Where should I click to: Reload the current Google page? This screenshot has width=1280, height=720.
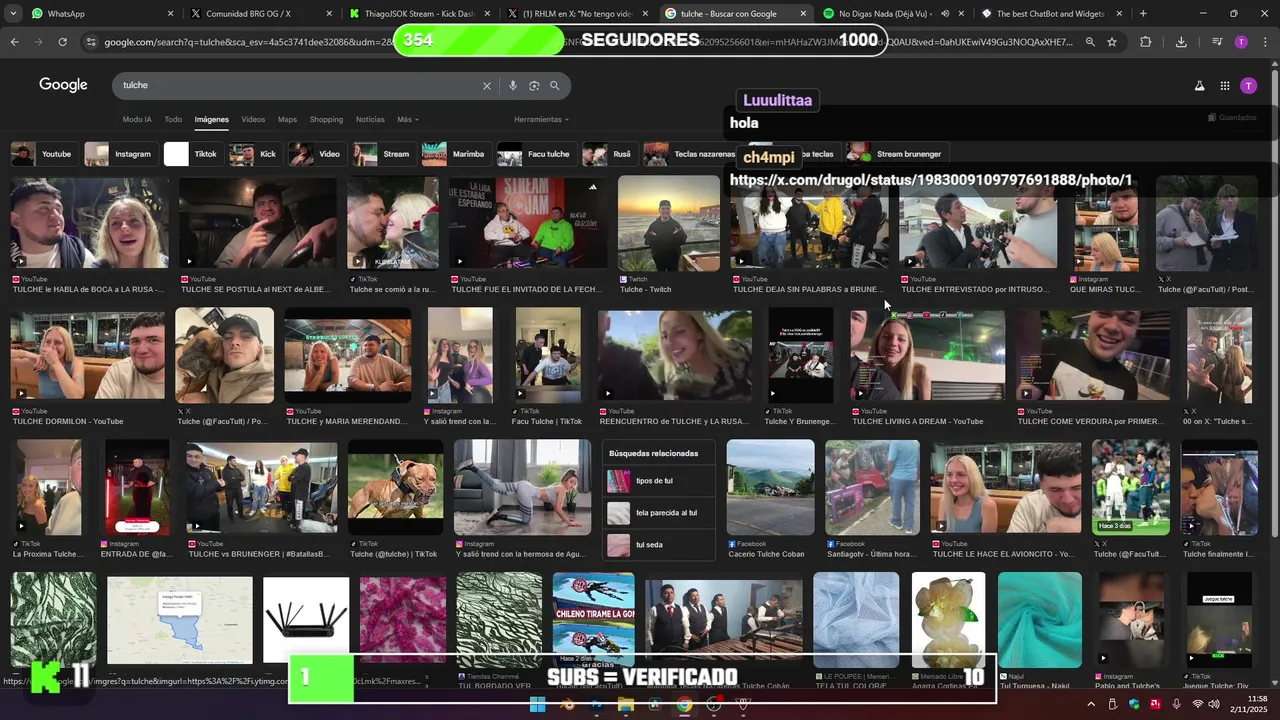click(x=62, y=42)
